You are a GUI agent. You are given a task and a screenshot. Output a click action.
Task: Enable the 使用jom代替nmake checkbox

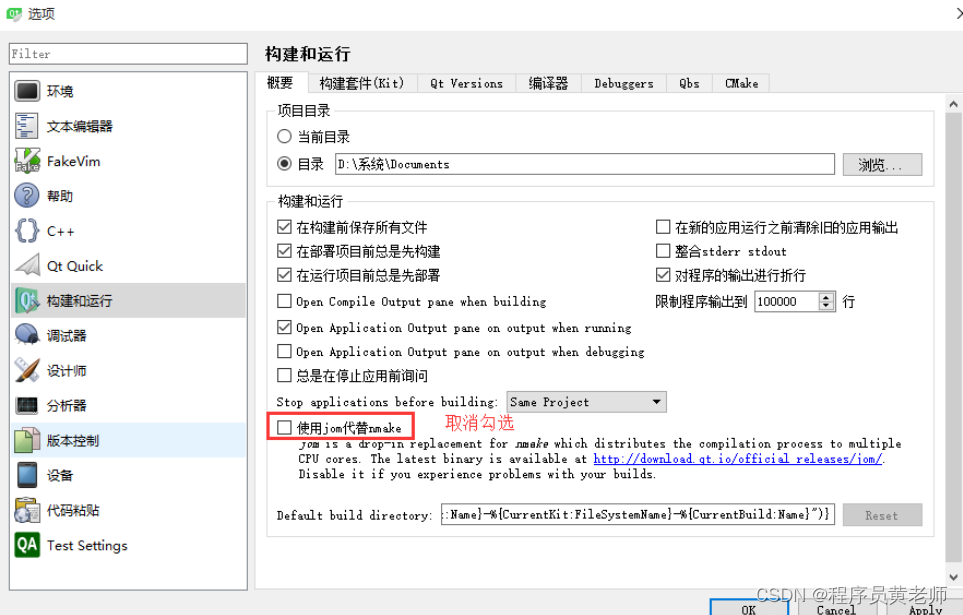284,426
